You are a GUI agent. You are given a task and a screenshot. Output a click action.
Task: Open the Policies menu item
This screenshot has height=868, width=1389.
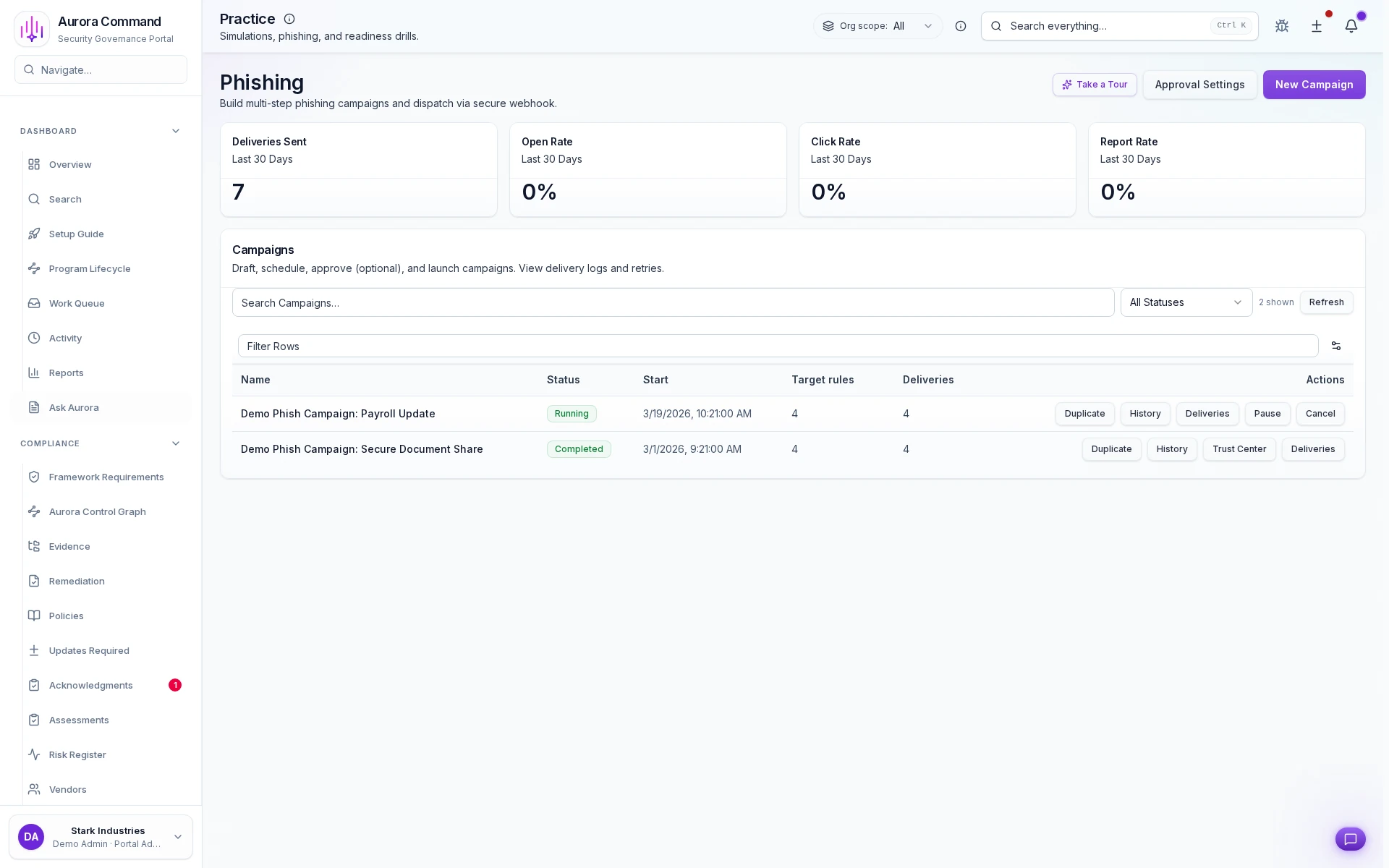pos(66,616)
